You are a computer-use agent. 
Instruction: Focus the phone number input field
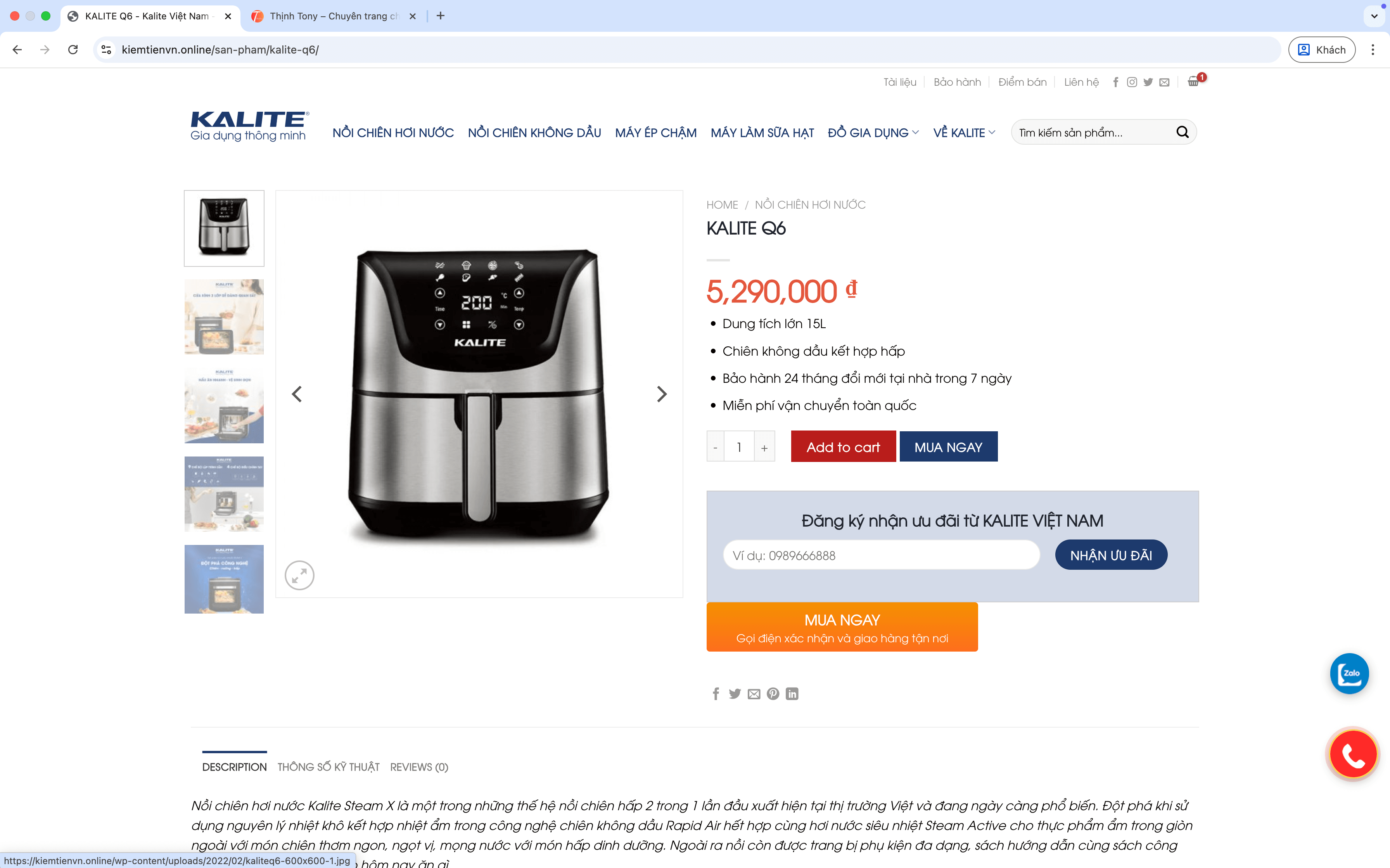click(881, 555)
